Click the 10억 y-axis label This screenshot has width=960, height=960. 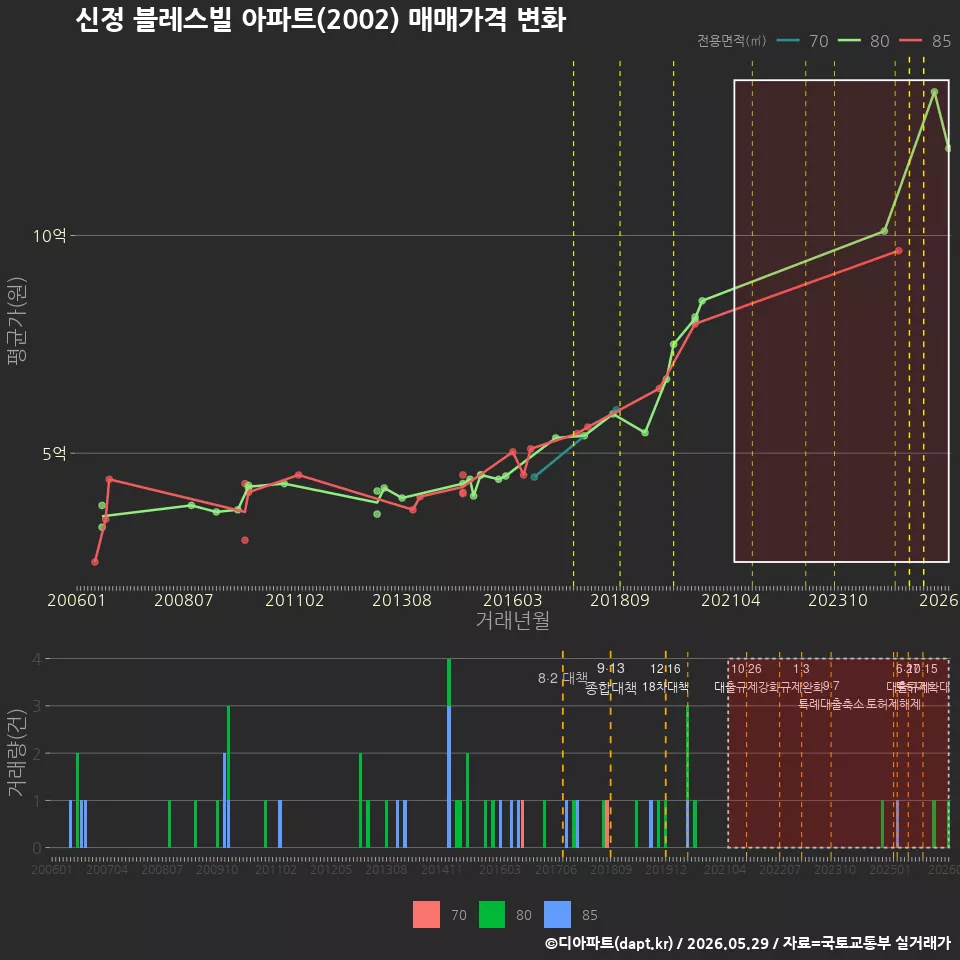(x=50, y=236)
